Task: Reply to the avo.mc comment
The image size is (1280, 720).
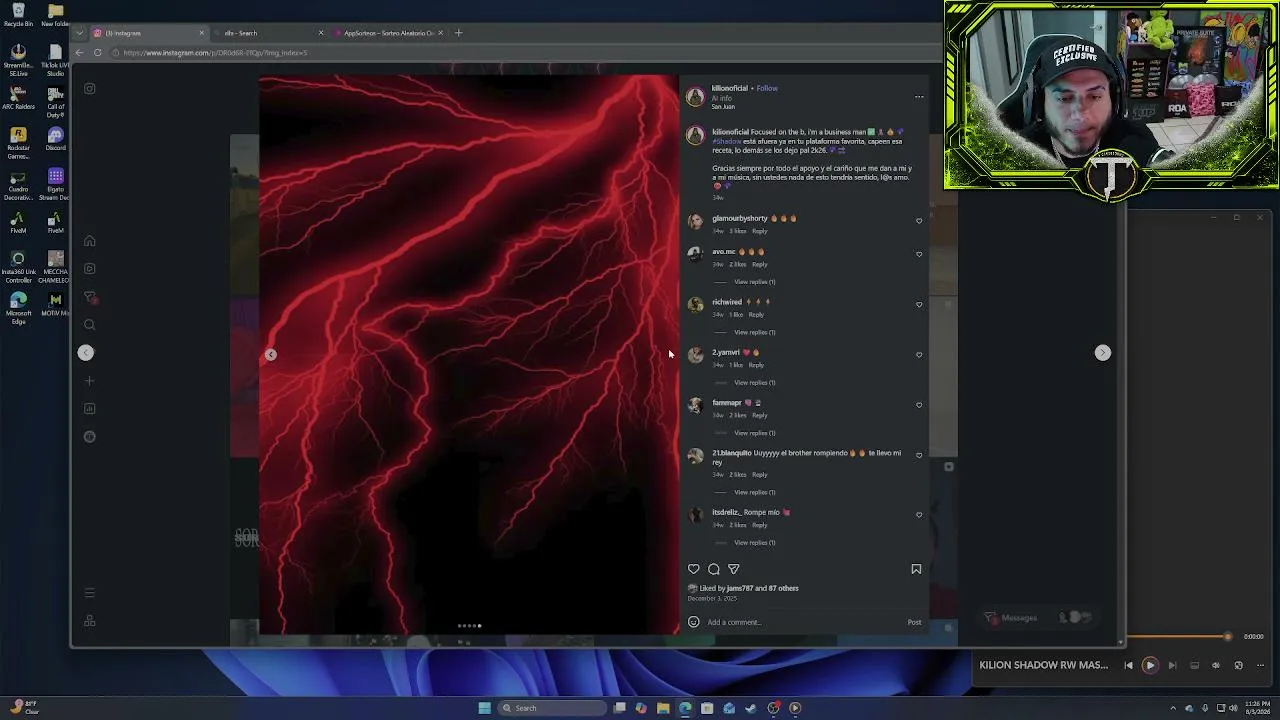Action: 760,264
